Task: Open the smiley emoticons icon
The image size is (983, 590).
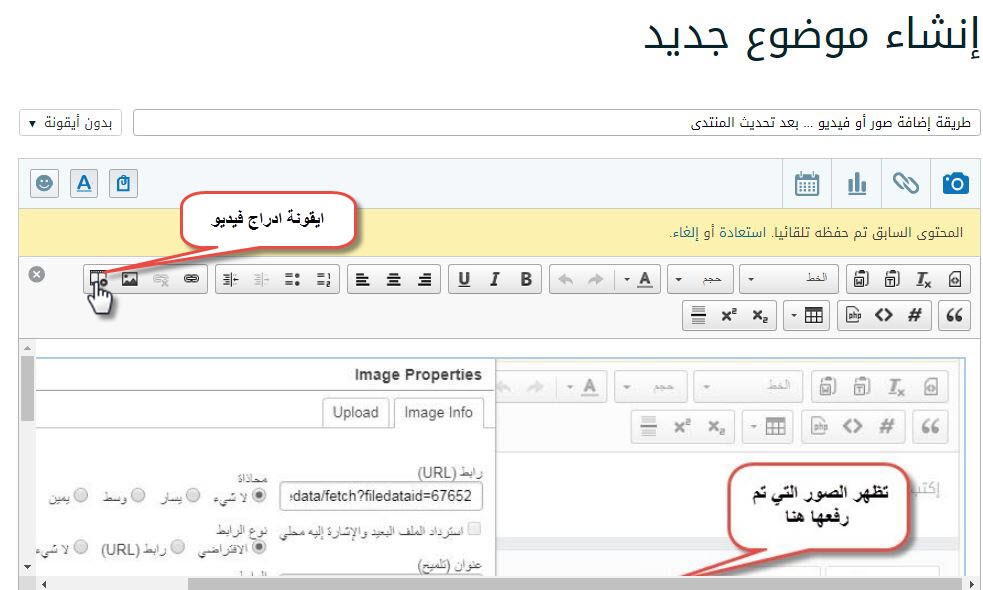Action: (x=45, y=183)
